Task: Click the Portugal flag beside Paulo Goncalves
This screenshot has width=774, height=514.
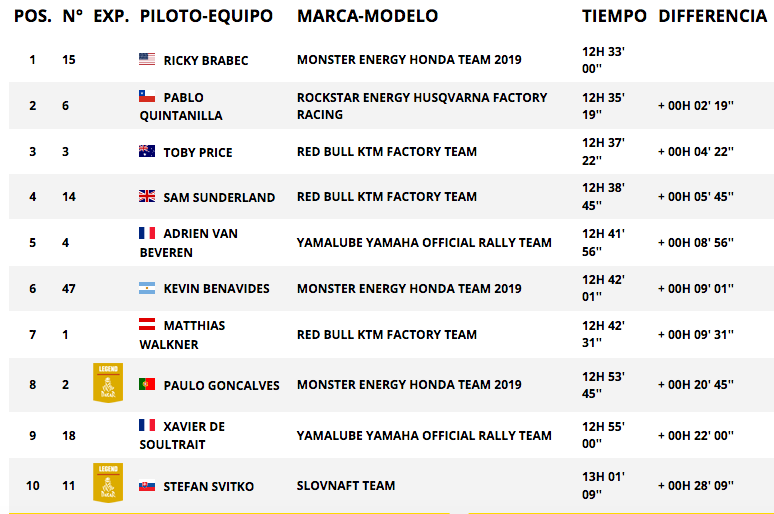Action: coord(147,384)
